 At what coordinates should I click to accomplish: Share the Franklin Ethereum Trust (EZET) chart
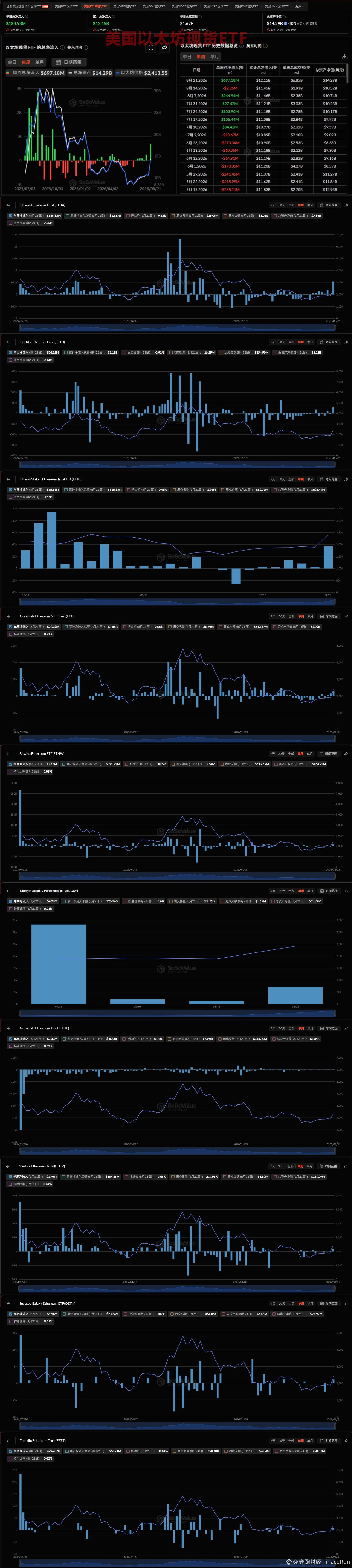346,1441
